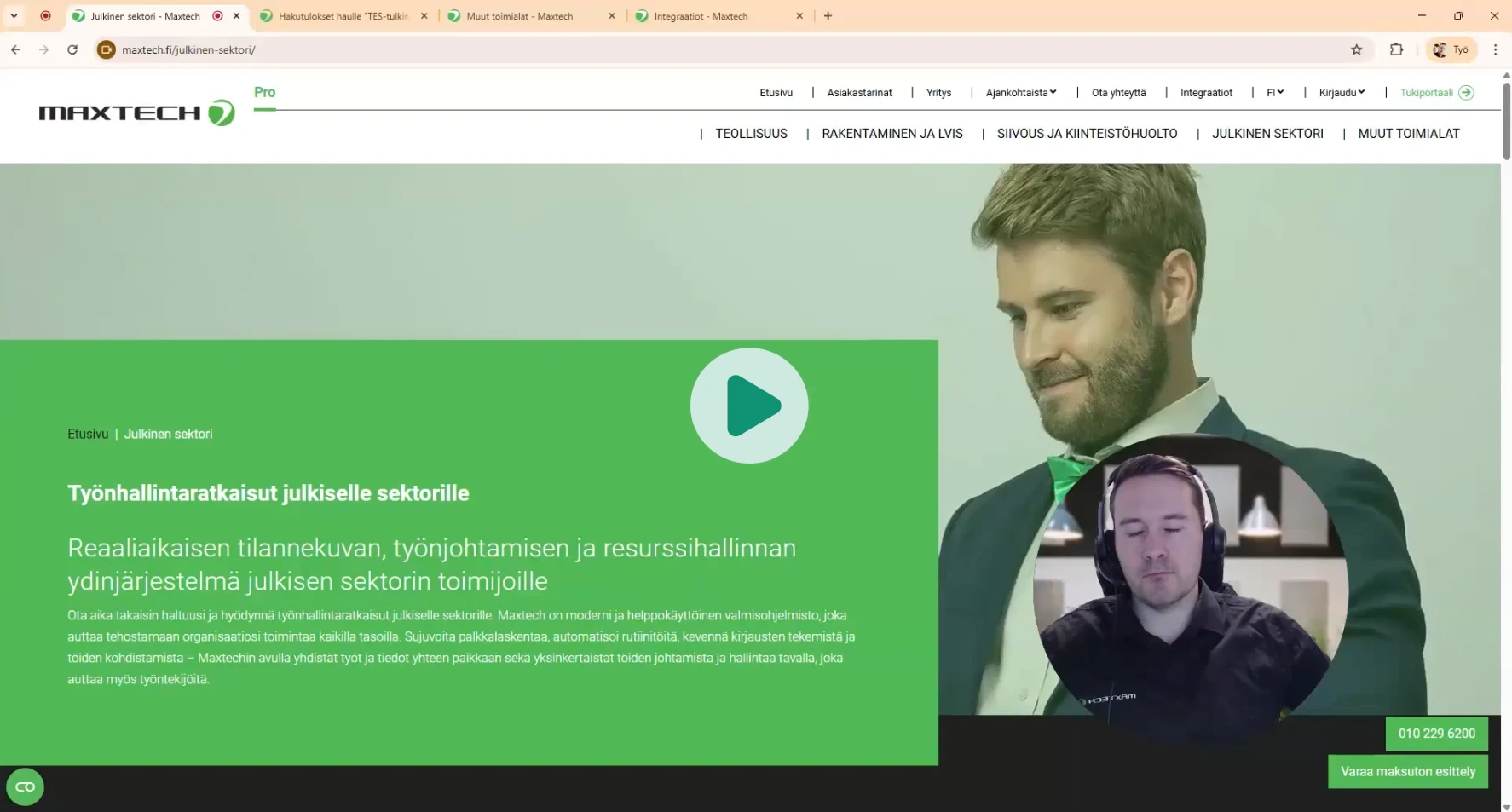
Task: Play the hero video
Action: coord(749,406)
